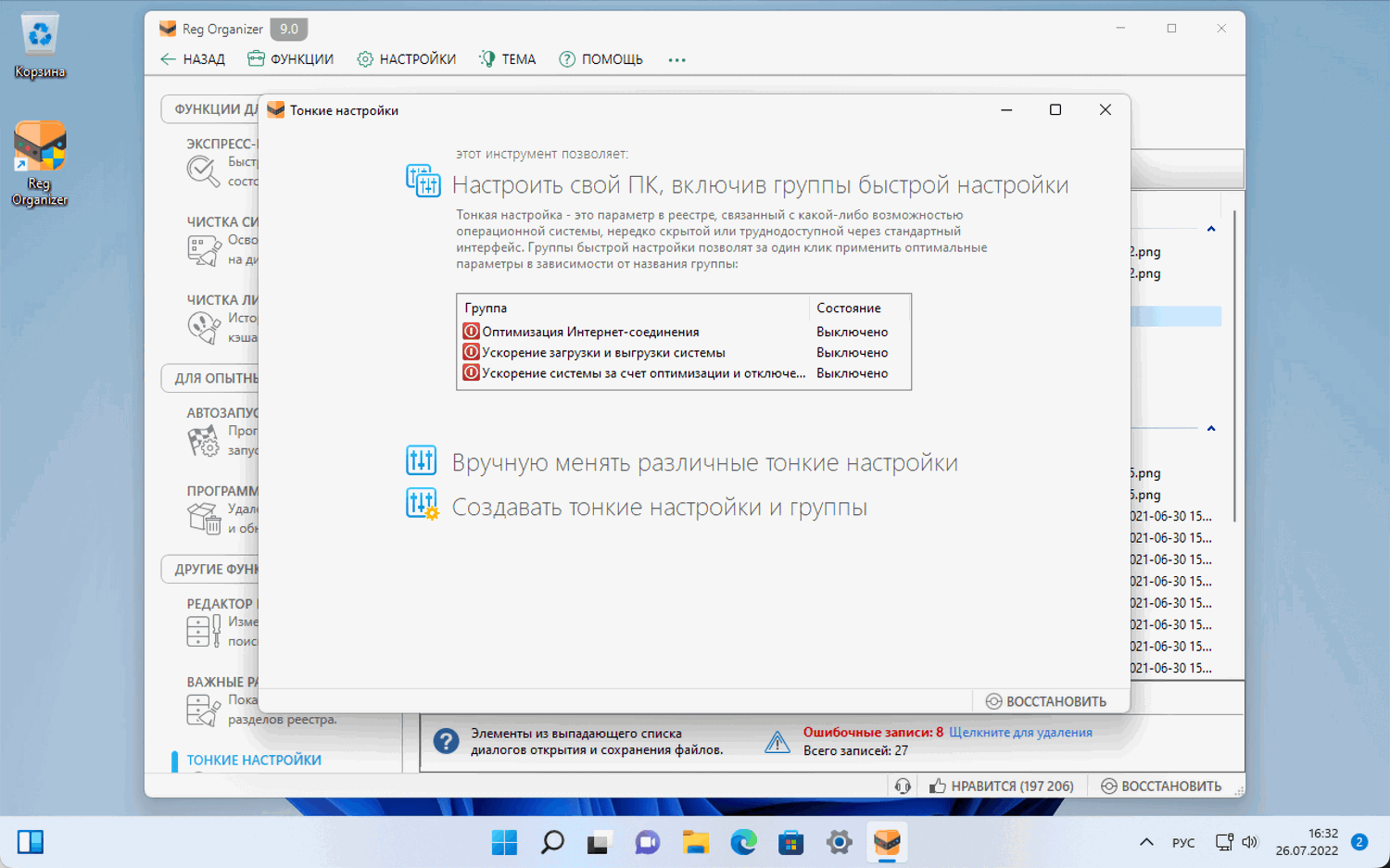Open Microsoft Edge from the taskbar

tap(743, 842)
